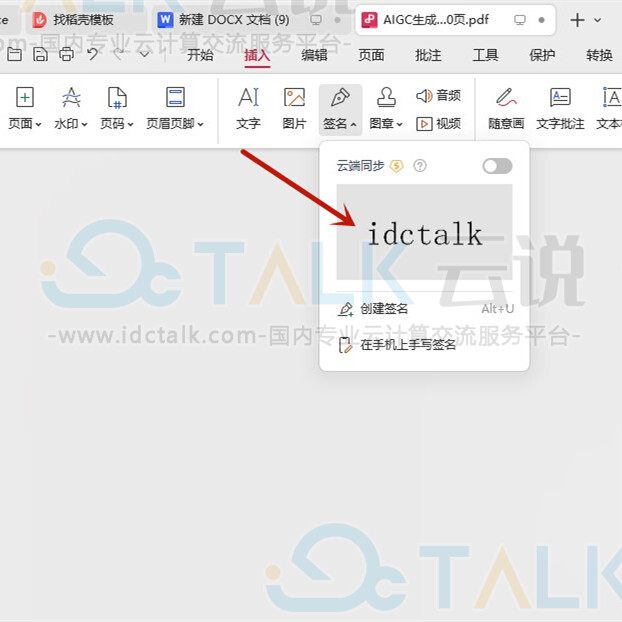622x622 pixels.
Task: Click the plus button to add new tab
Action: (x=577, y=20)
